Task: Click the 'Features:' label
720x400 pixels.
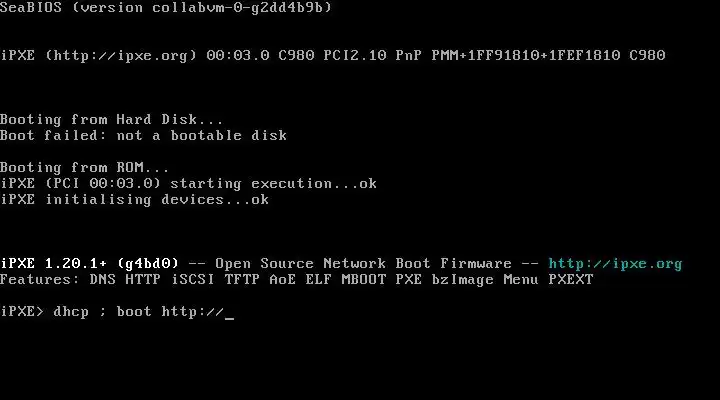Action: point(39,280)
